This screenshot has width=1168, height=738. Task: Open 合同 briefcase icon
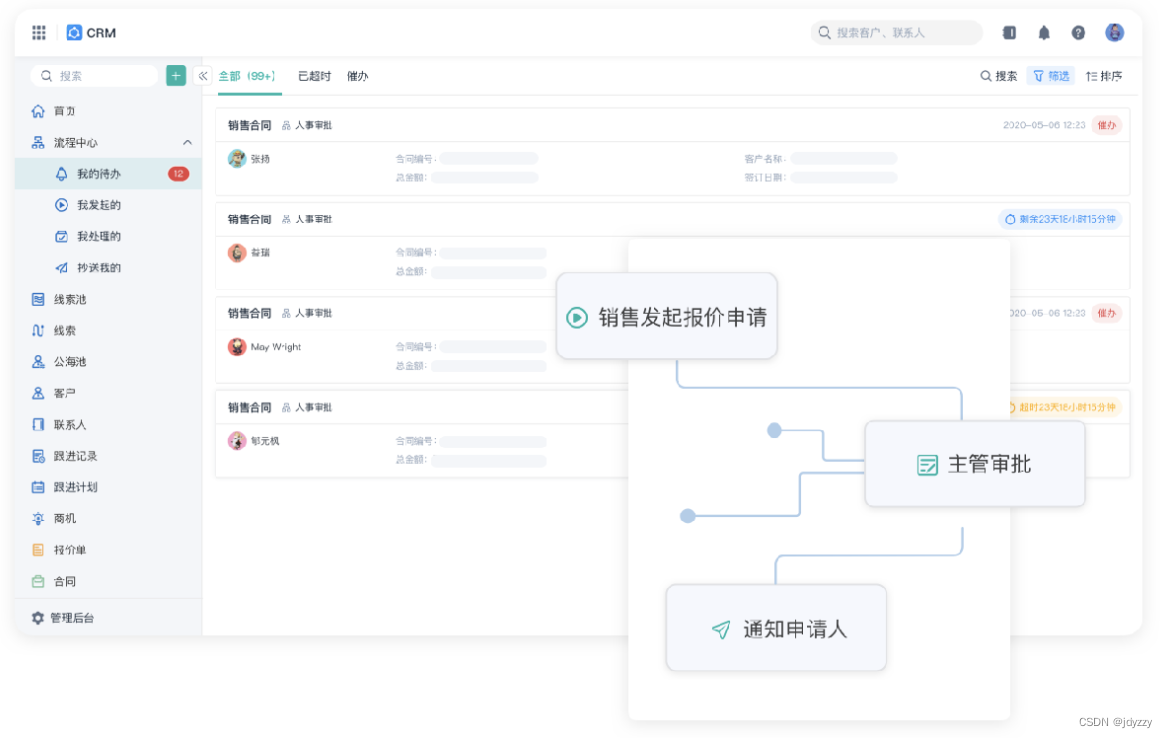pyautogui.click(x=38, y=582)
